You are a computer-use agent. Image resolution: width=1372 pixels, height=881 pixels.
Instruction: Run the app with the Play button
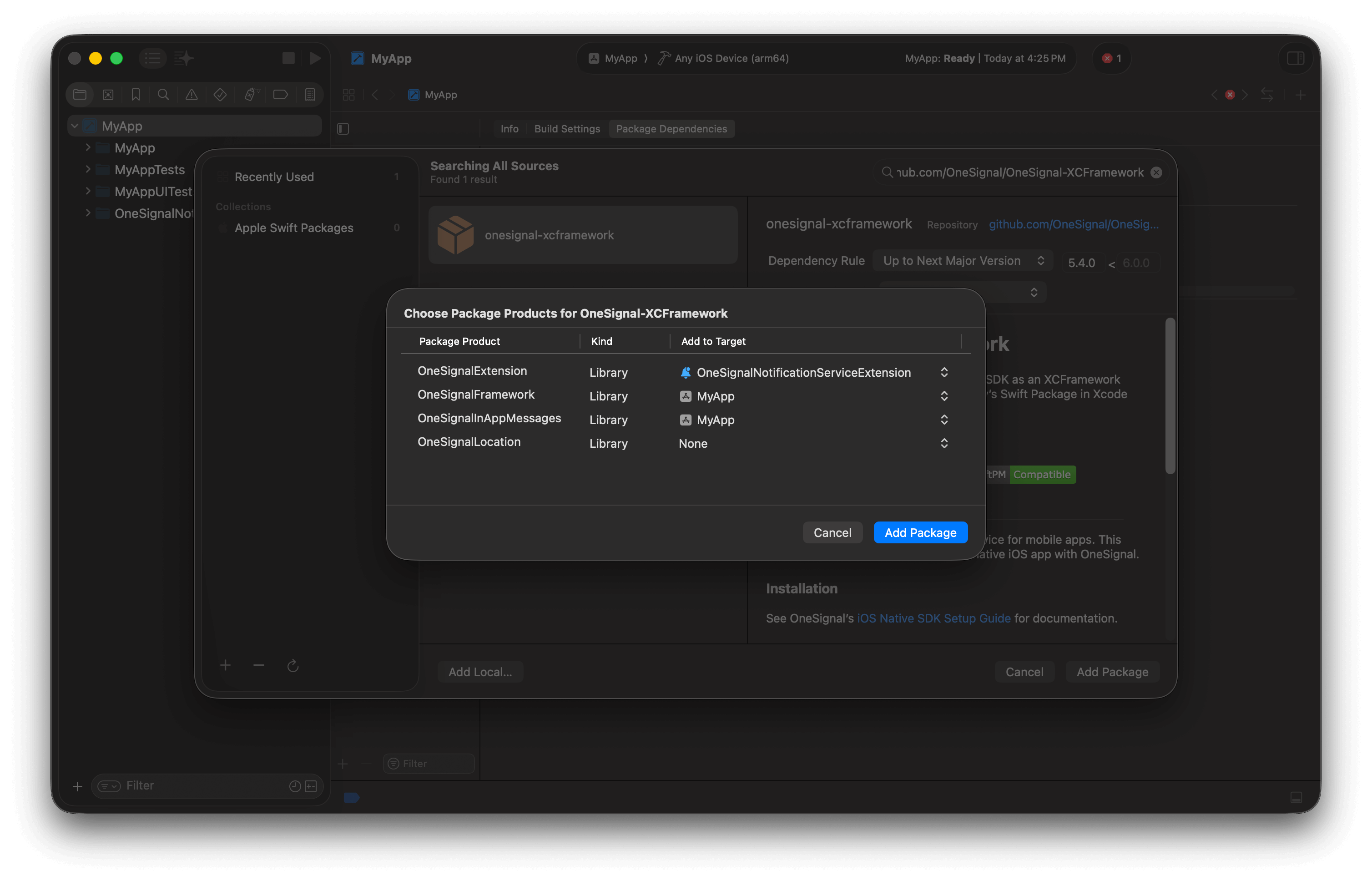pyautogui.click(x=315, y=58)
